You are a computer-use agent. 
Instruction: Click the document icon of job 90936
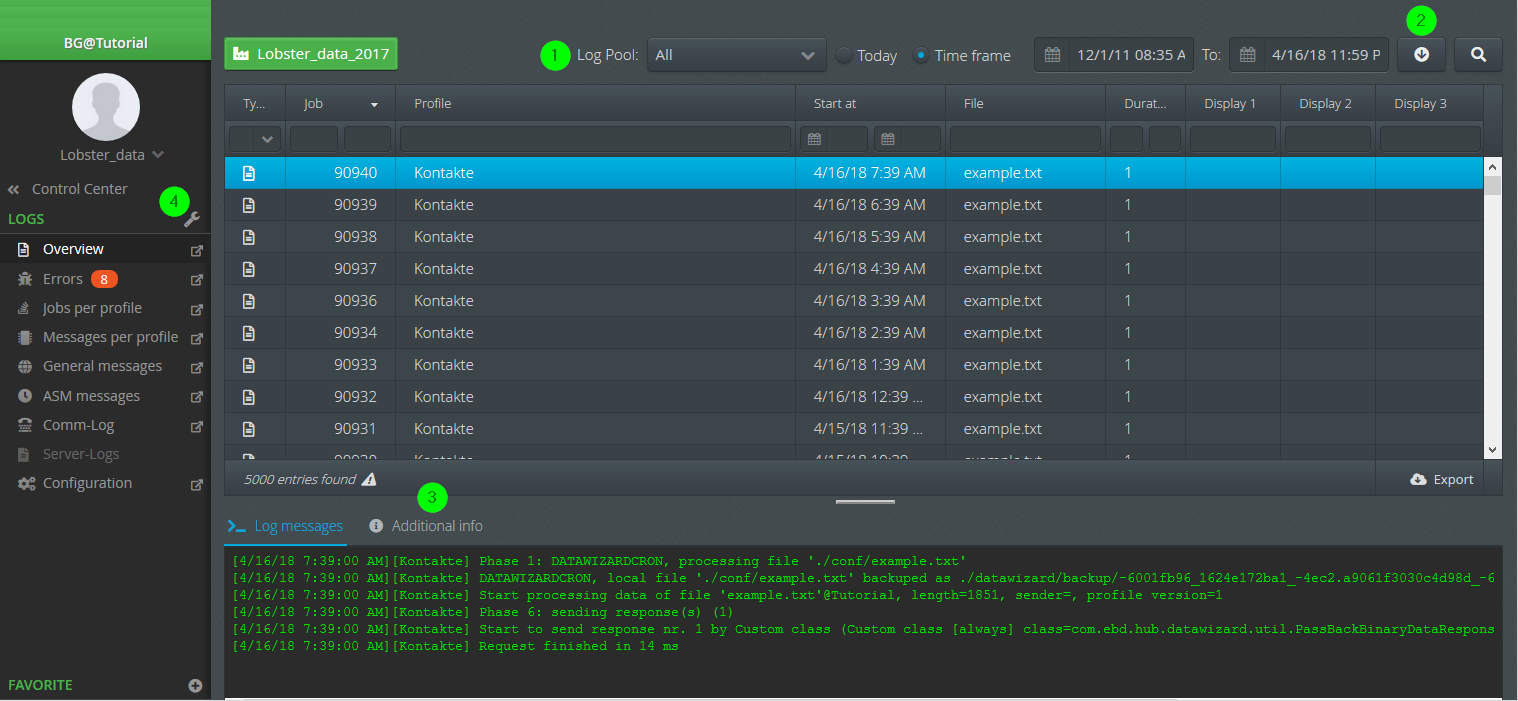(x=249, y=301)
